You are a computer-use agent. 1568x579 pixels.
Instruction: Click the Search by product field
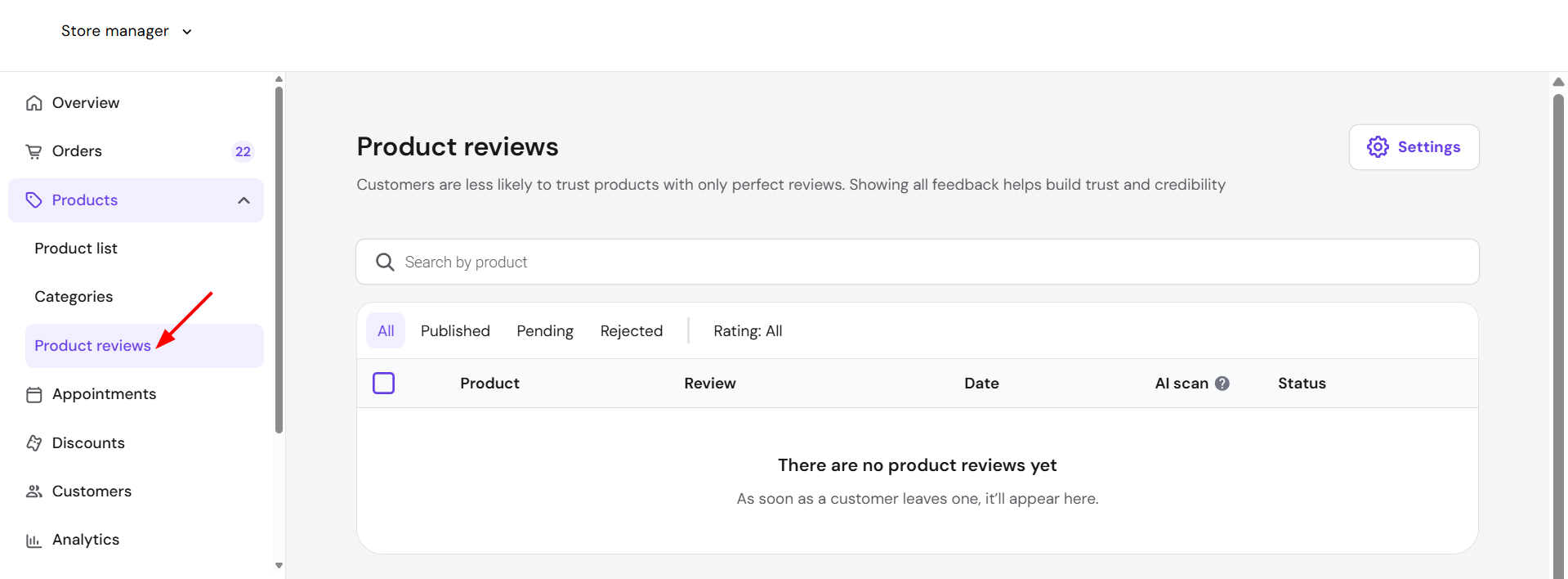pos(917,262)
